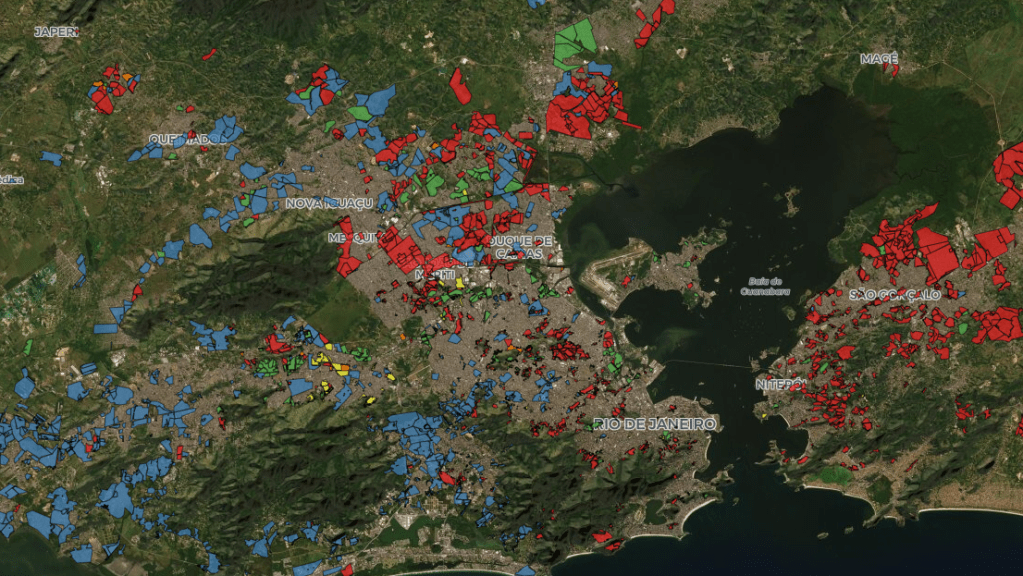
Task: Click the Rio de Janeiro city label
Action: (x=654, y=424)
